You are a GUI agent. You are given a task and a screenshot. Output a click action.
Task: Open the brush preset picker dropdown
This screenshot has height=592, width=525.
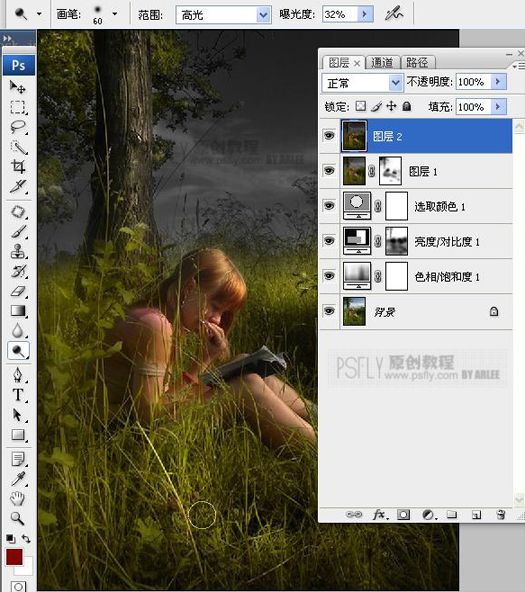tap(114, 14)
